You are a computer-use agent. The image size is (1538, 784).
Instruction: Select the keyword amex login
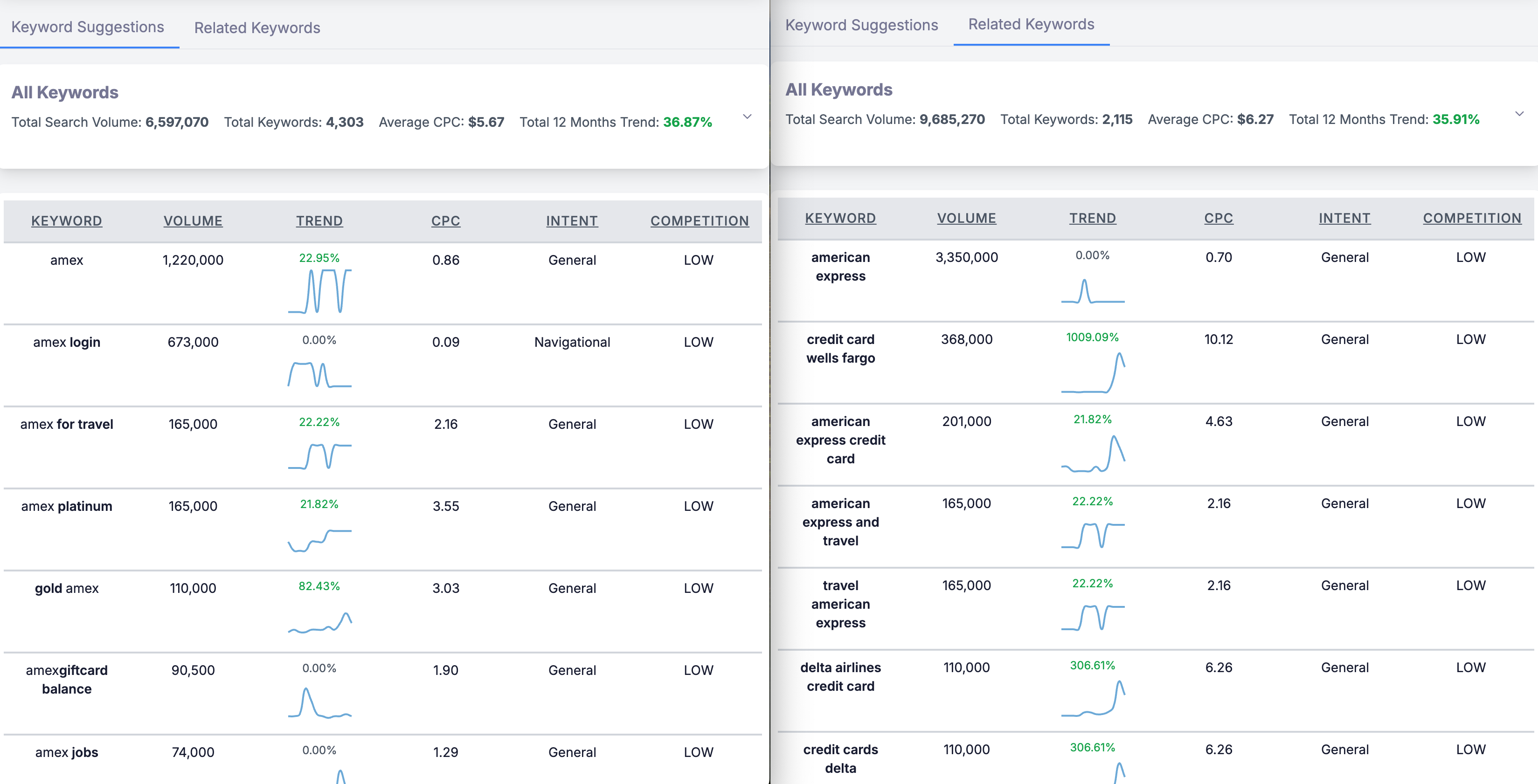[x=67, y=342]
